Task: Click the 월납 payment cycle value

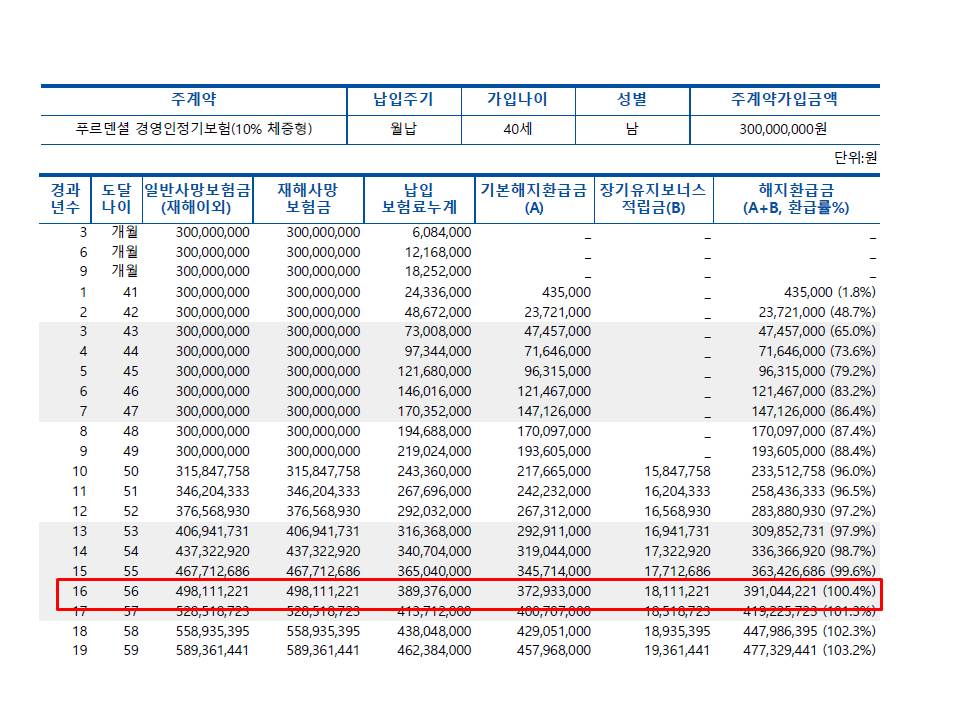Action: pos(403,129)
